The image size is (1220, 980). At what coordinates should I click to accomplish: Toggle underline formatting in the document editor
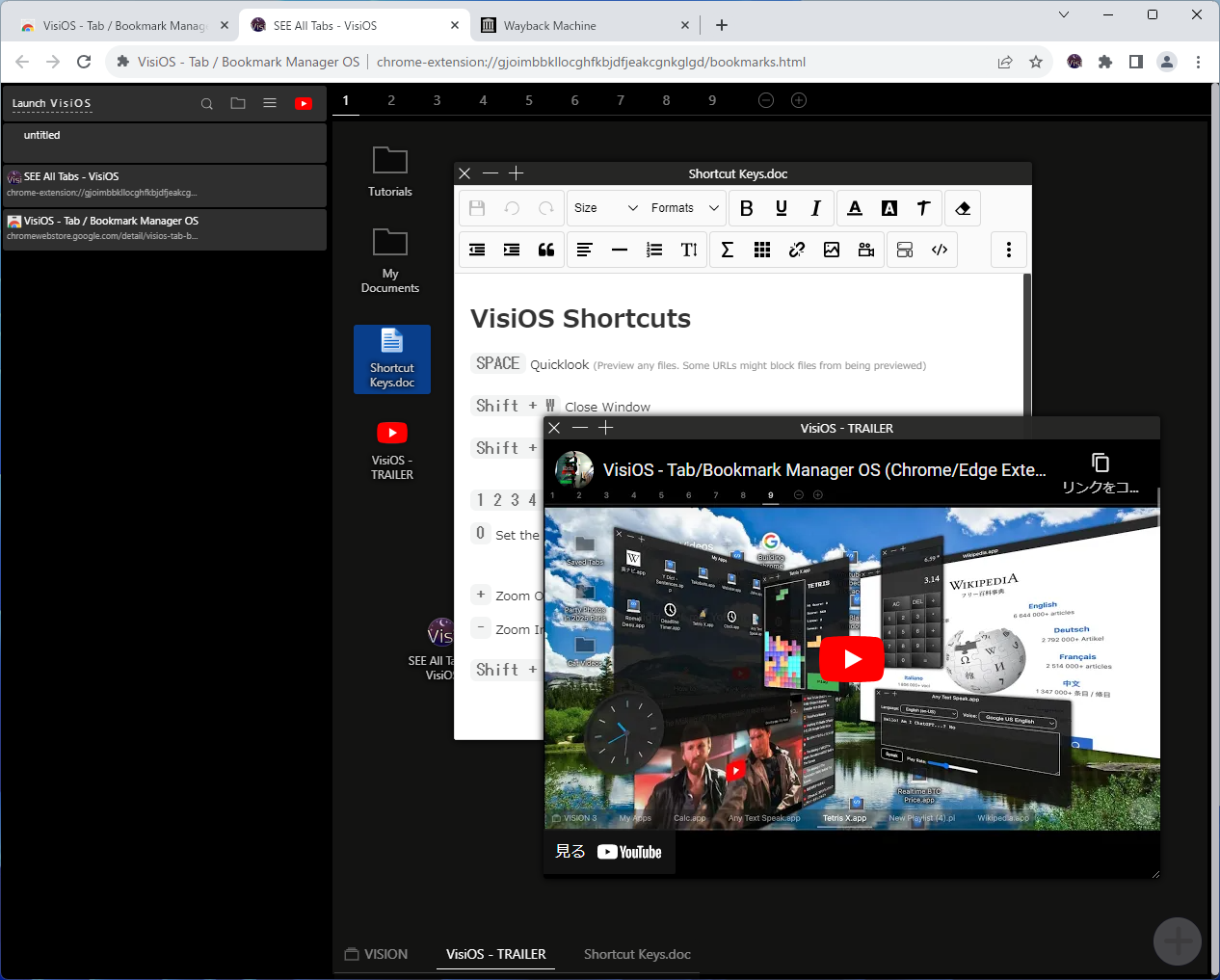[782, 208]
